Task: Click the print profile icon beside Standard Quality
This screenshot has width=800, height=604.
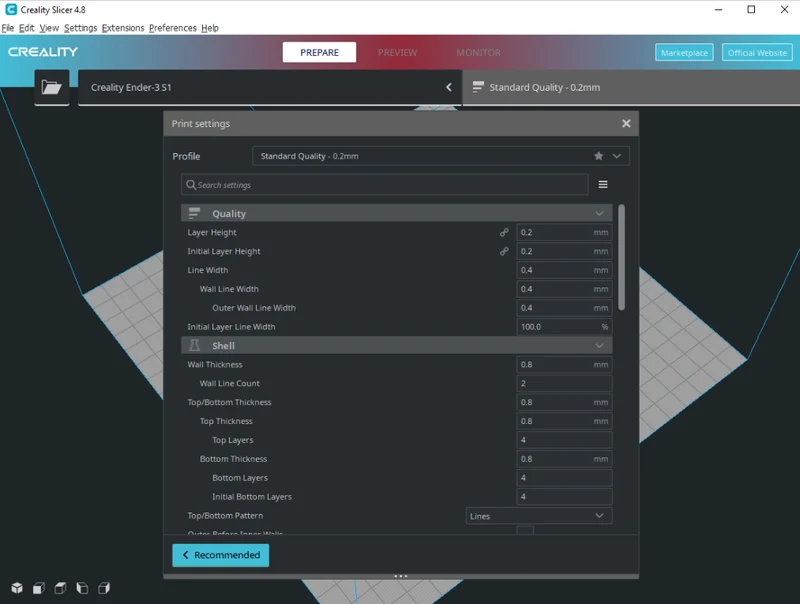Action: pyautogui.click(x=478, y=87)
